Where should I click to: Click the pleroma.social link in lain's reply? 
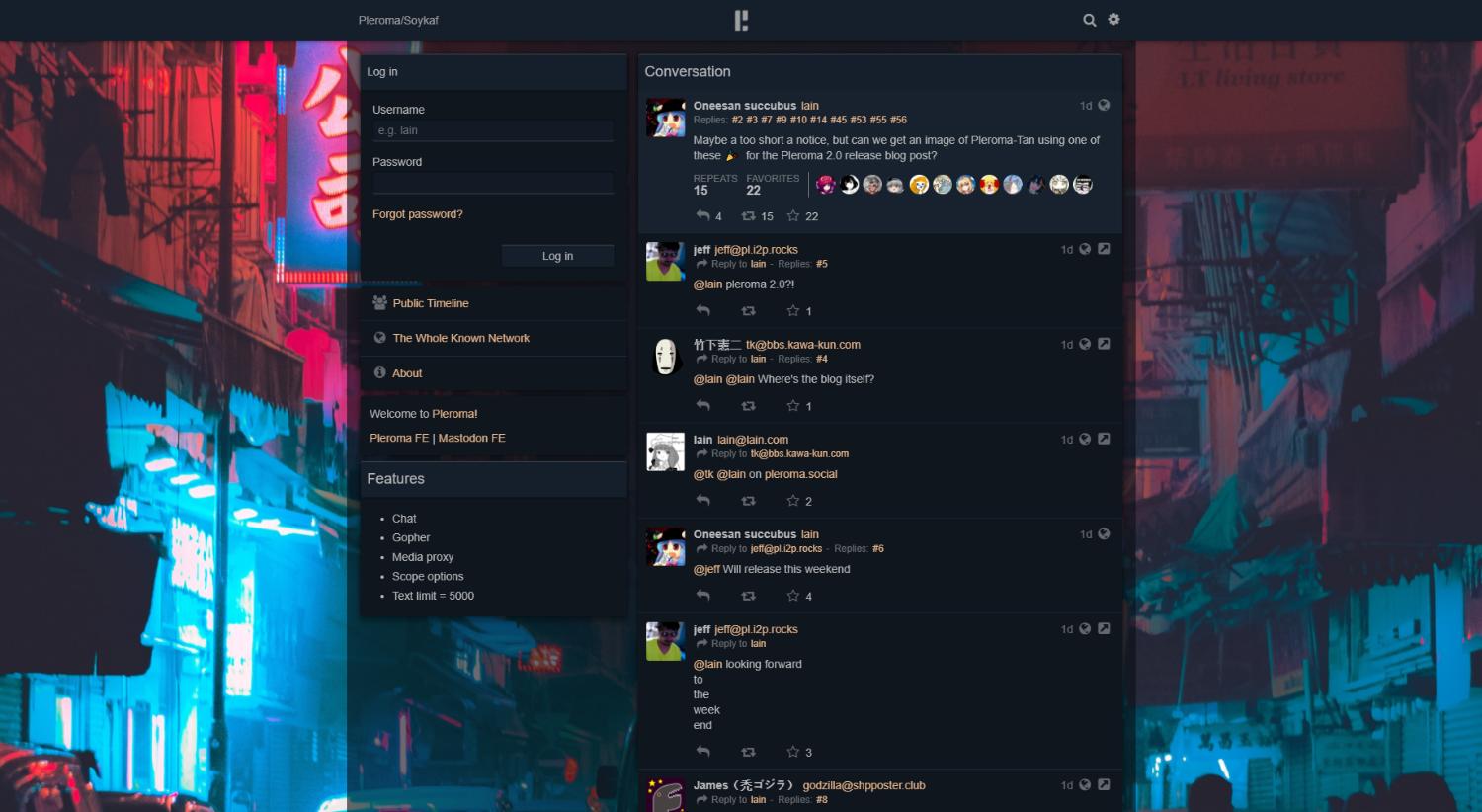800,474
